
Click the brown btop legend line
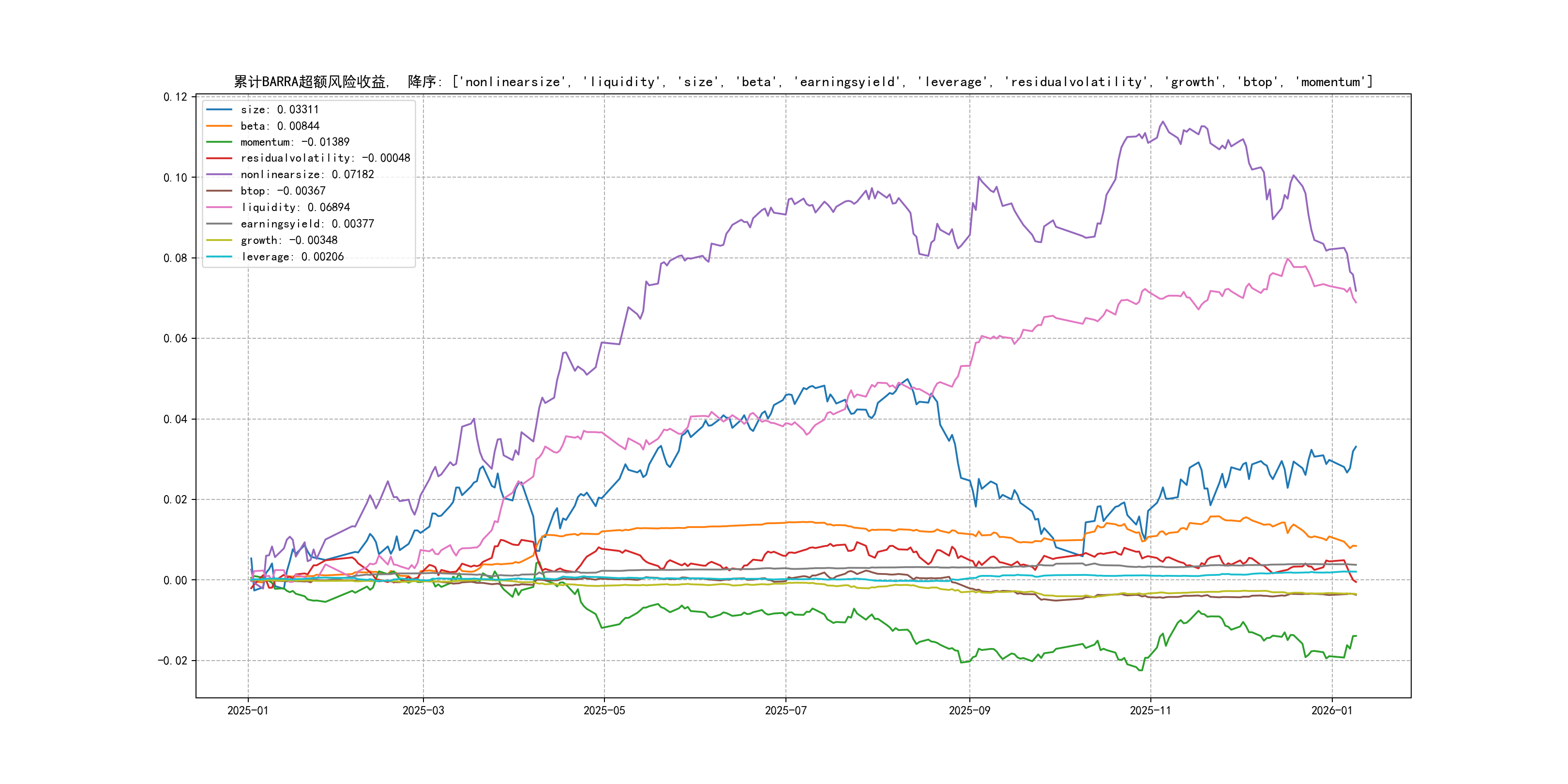[x=219, y=191]
